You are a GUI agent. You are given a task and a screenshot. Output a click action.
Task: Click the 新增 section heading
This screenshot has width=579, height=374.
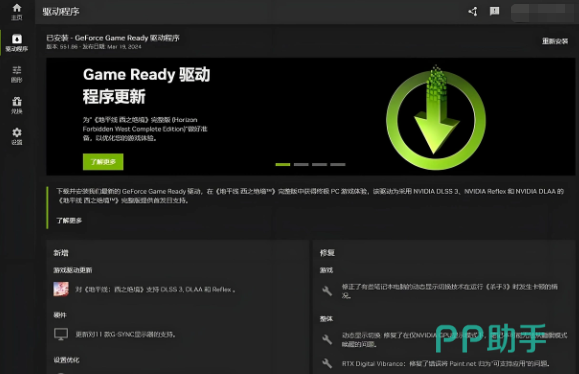(61, 253)
